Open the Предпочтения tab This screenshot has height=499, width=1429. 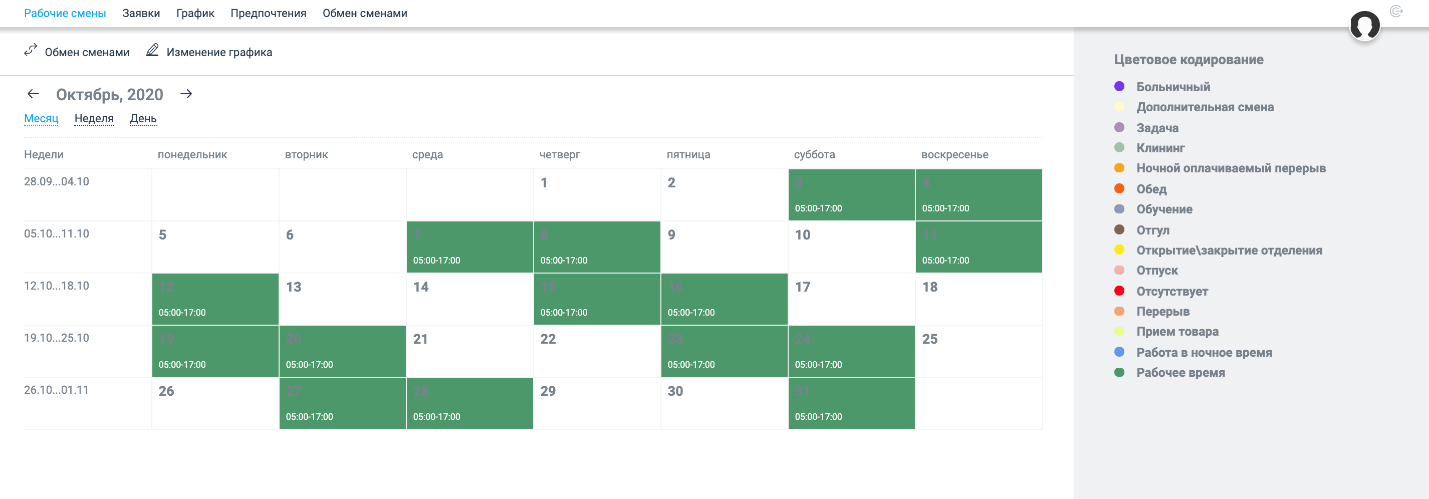(x=268, y=14)
